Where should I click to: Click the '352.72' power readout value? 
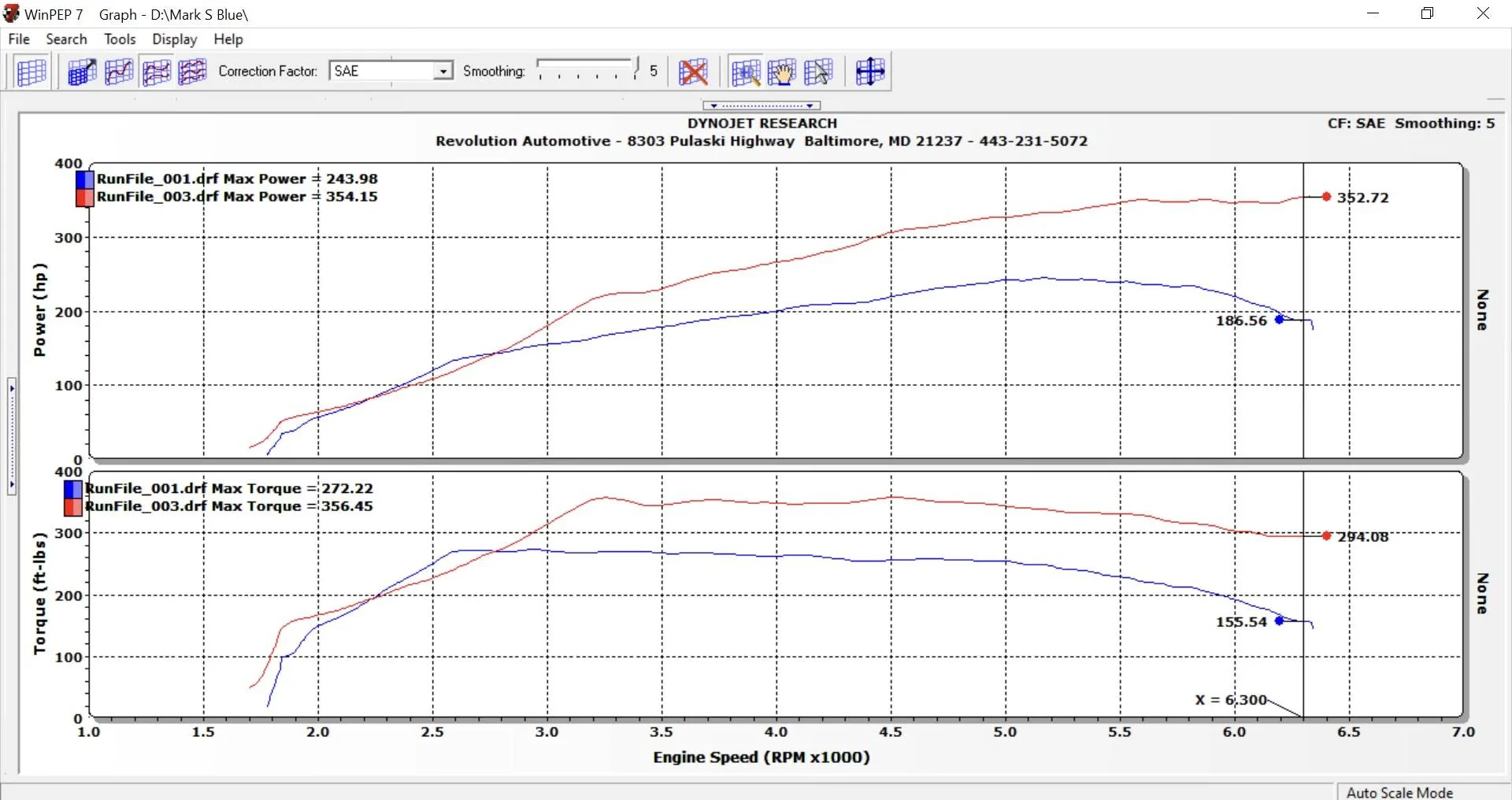click(x=1363, y=198)
